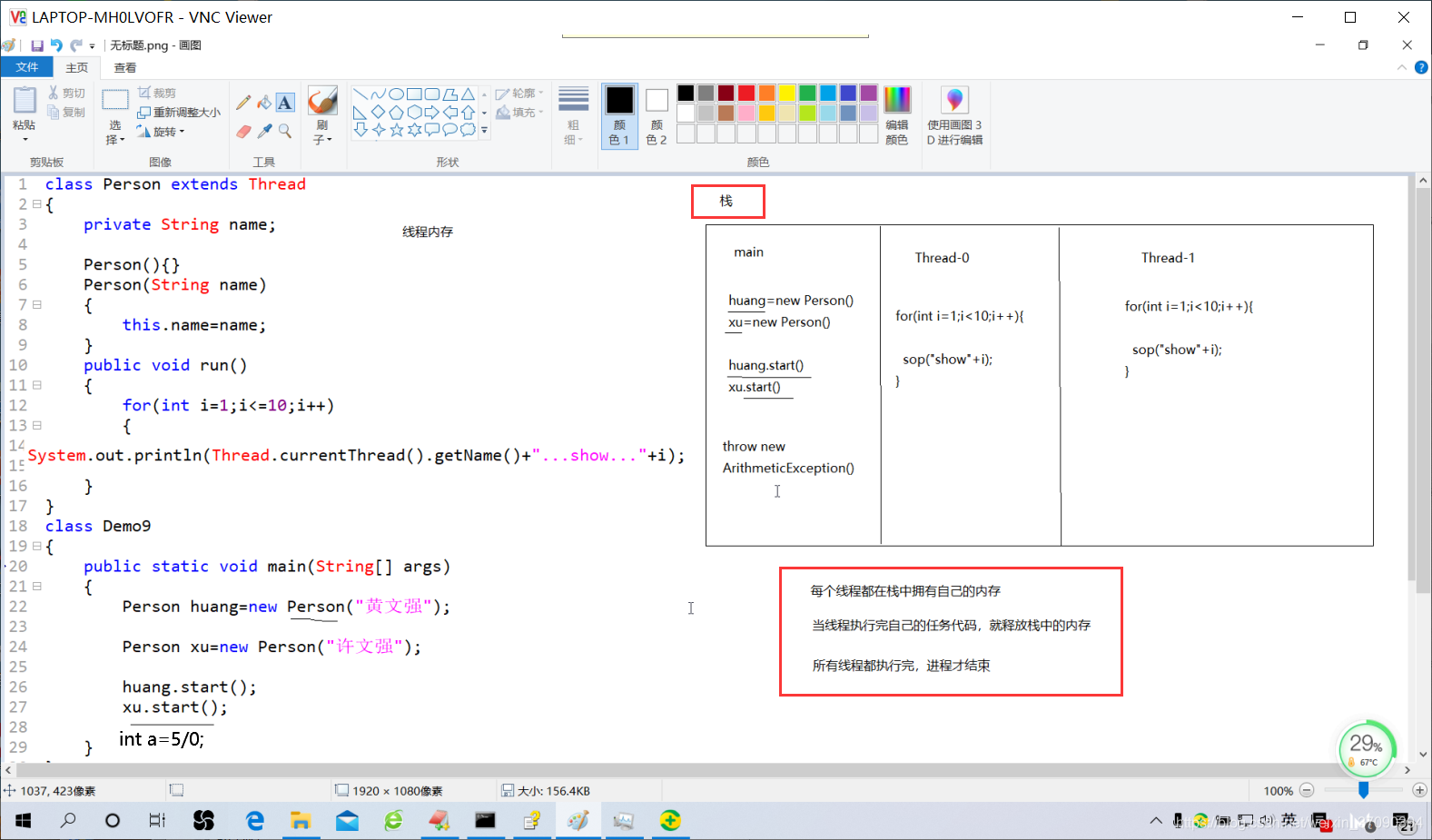Open Edit colors (编辑颜色) dialog
1432x840 pixels.
[x=897, y=115]
